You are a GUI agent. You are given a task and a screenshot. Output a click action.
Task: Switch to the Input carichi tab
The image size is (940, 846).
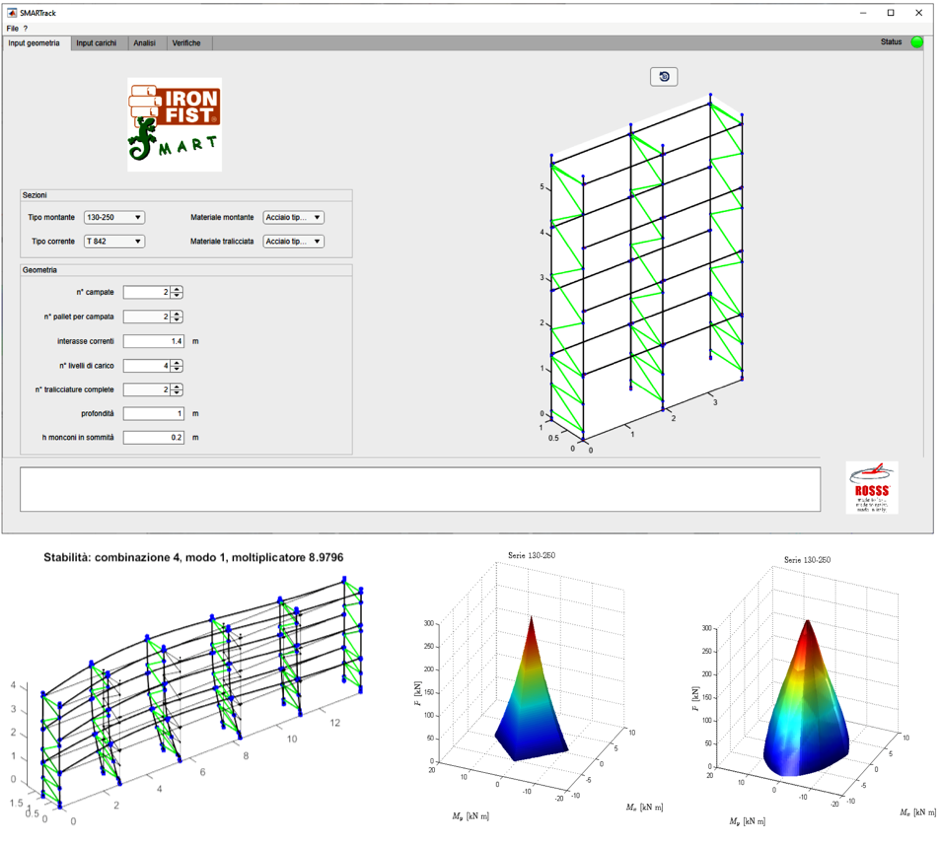pyautogui.click(x=97, y=43)
